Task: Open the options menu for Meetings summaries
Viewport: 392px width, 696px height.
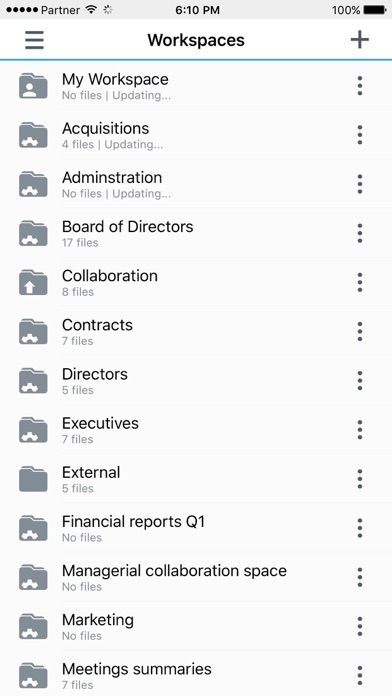Action: pos(360,676)
